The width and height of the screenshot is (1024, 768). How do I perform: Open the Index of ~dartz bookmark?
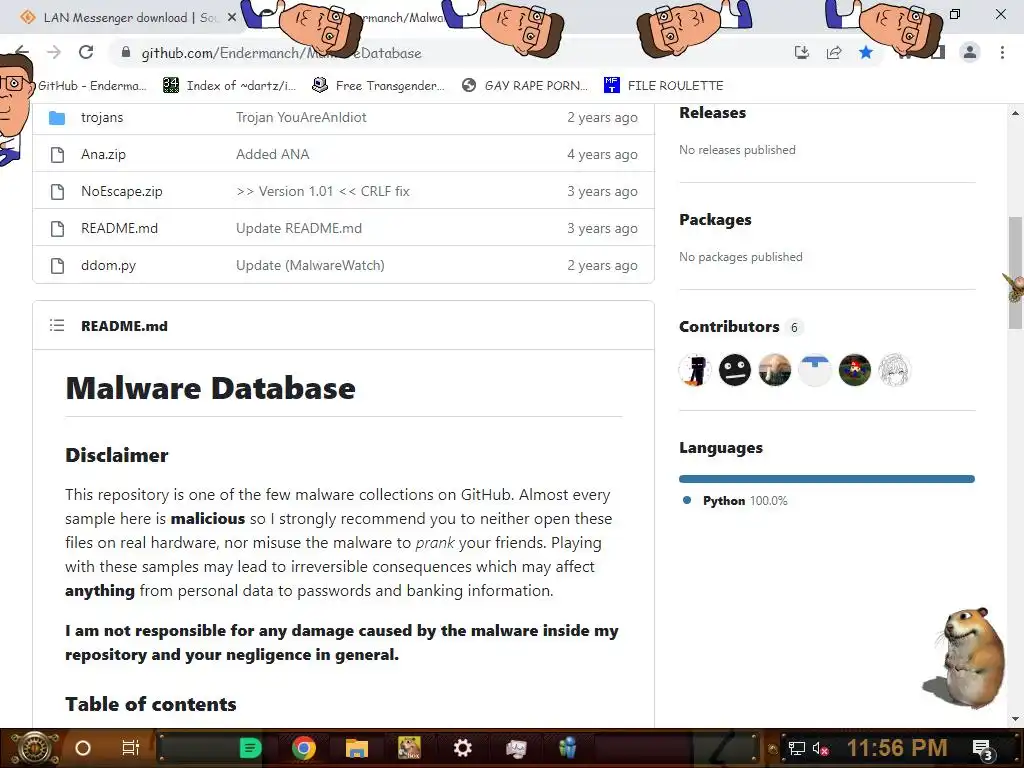pos(230,86)
